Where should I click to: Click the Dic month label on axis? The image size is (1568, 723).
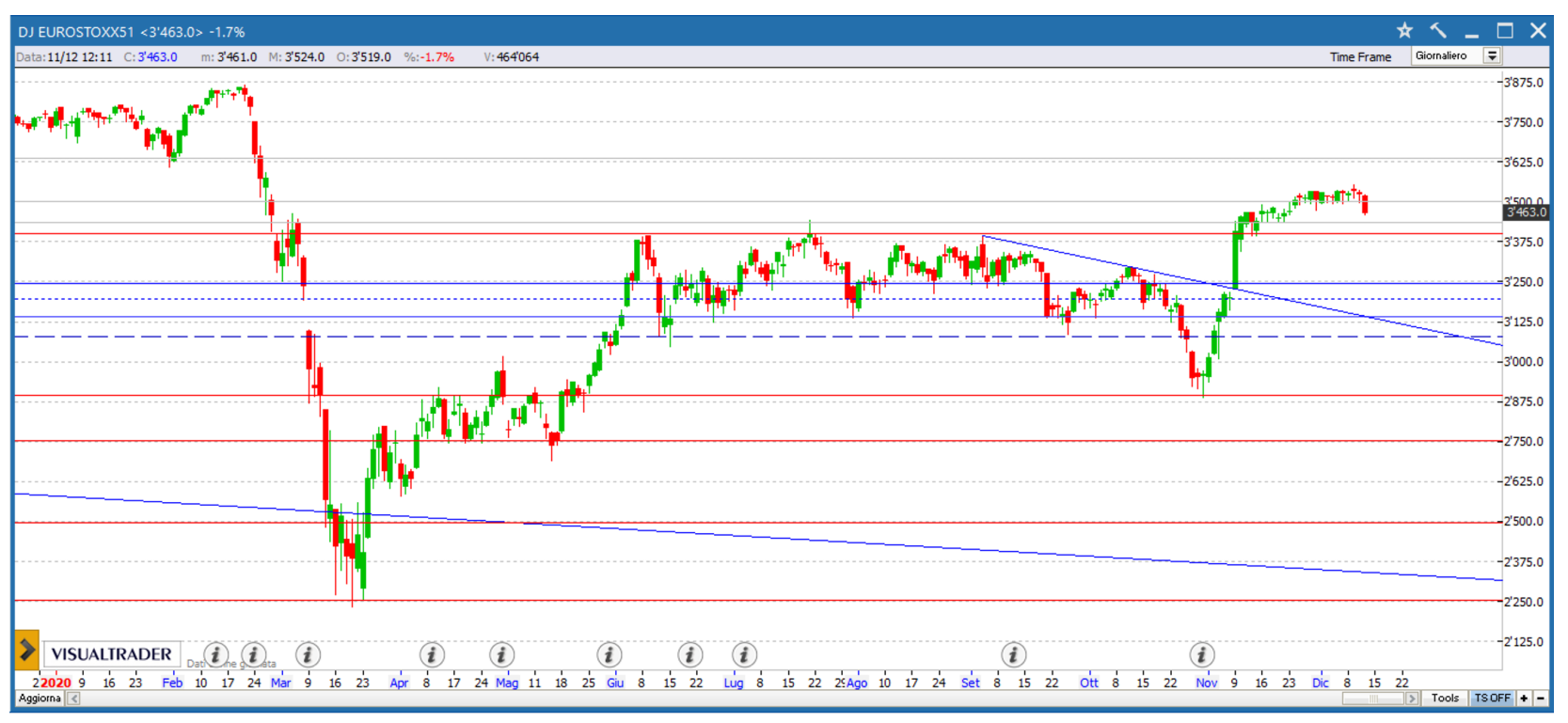click(1321, 683)
